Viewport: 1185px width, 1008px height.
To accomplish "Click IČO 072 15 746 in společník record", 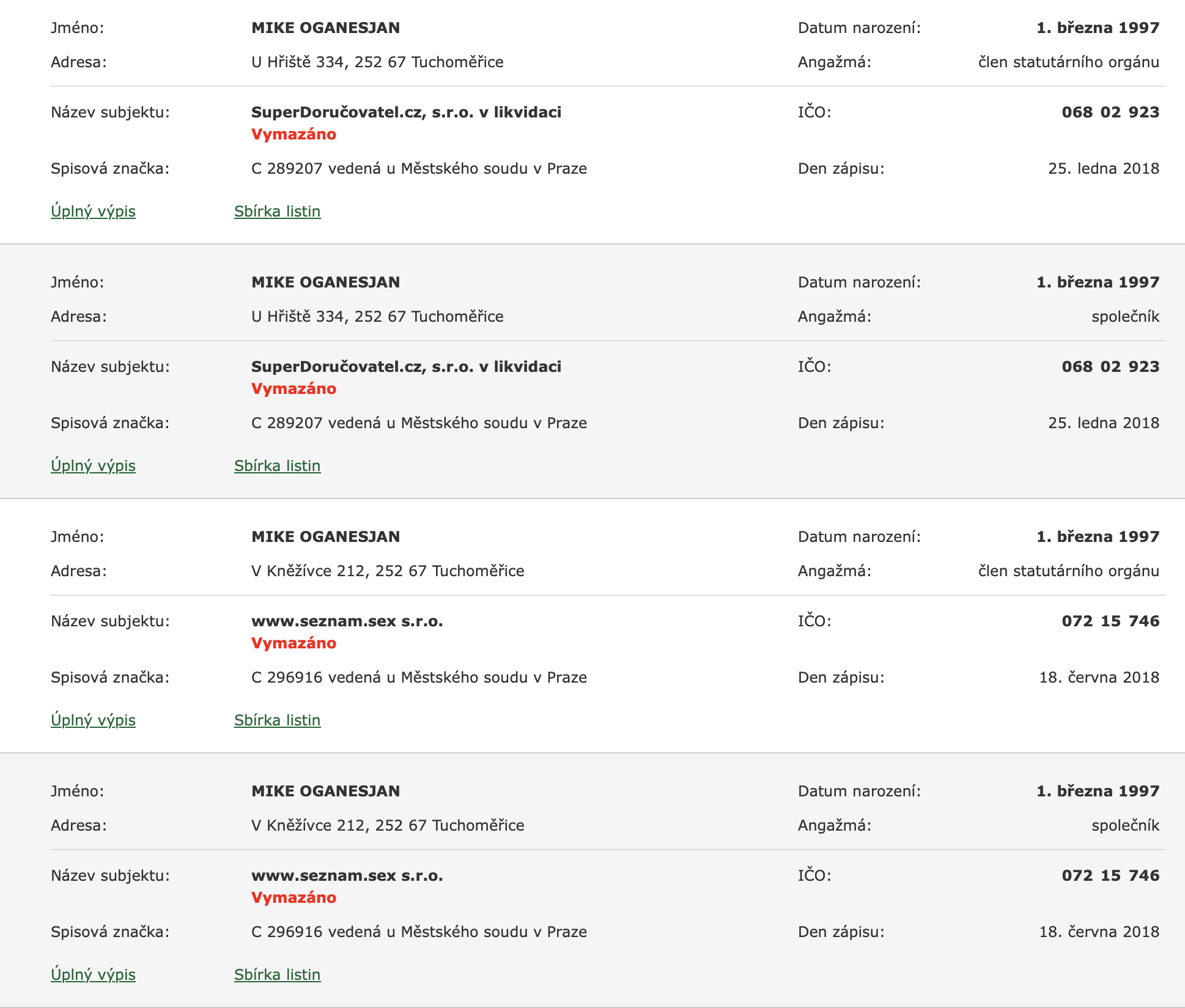I will (x=1110, y=875).
